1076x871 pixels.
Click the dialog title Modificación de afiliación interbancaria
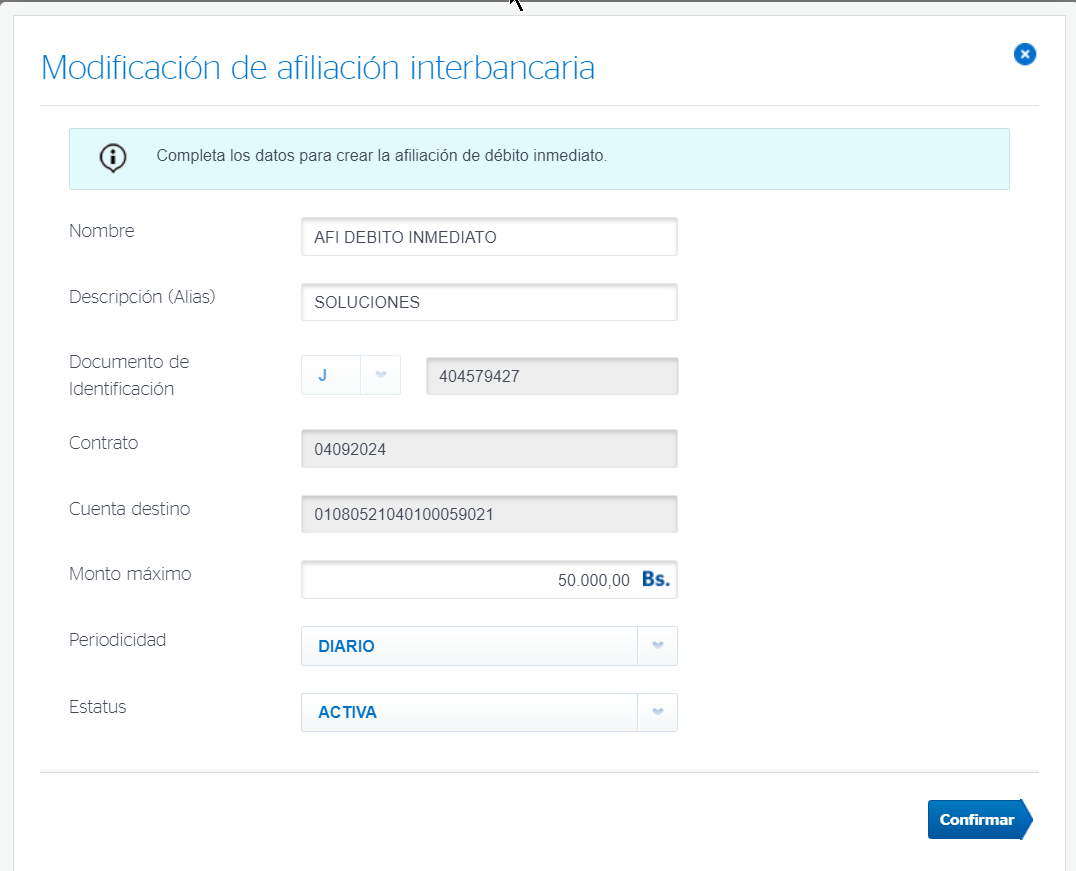pyautogui.click(x=318, y=67)
